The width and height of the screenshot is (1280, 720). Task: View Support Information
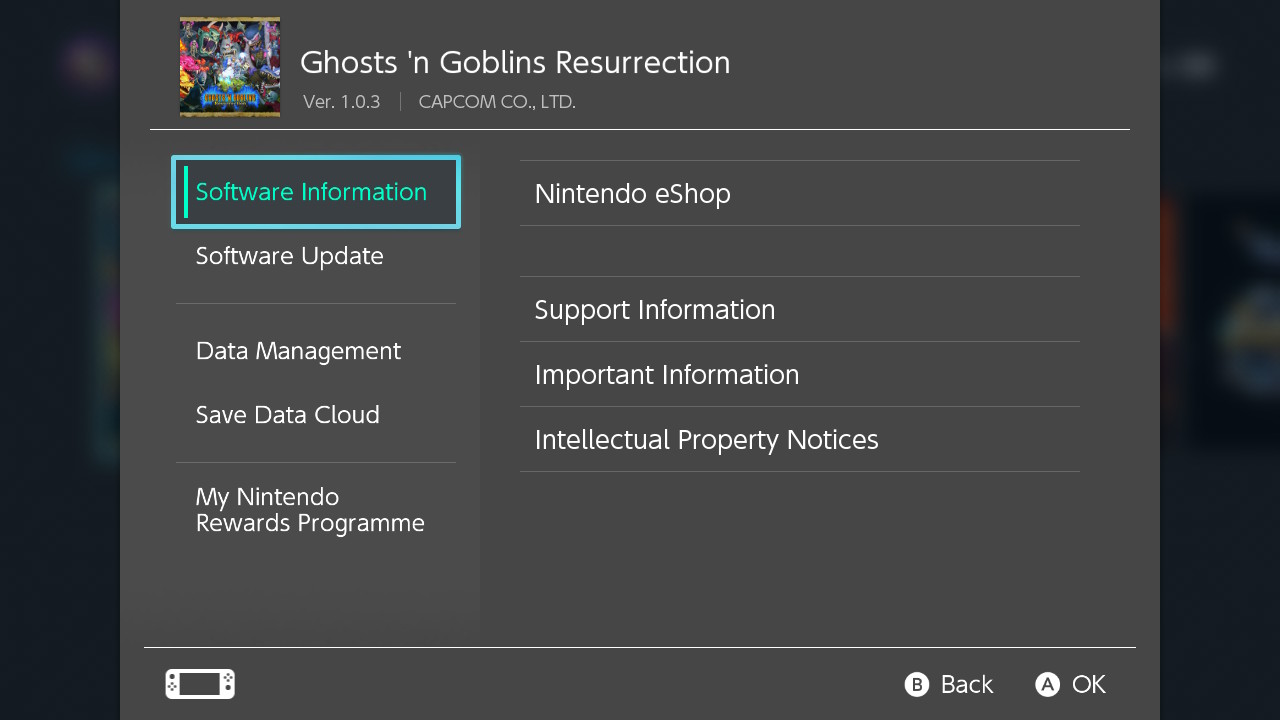tap(800, 309)
